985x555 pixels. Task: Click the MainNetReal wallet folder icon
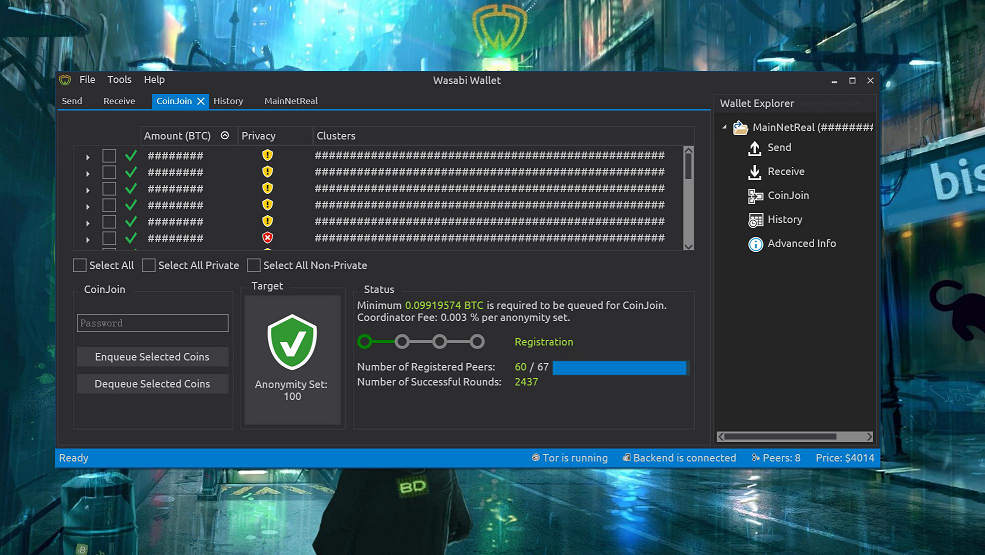point(741,128)
